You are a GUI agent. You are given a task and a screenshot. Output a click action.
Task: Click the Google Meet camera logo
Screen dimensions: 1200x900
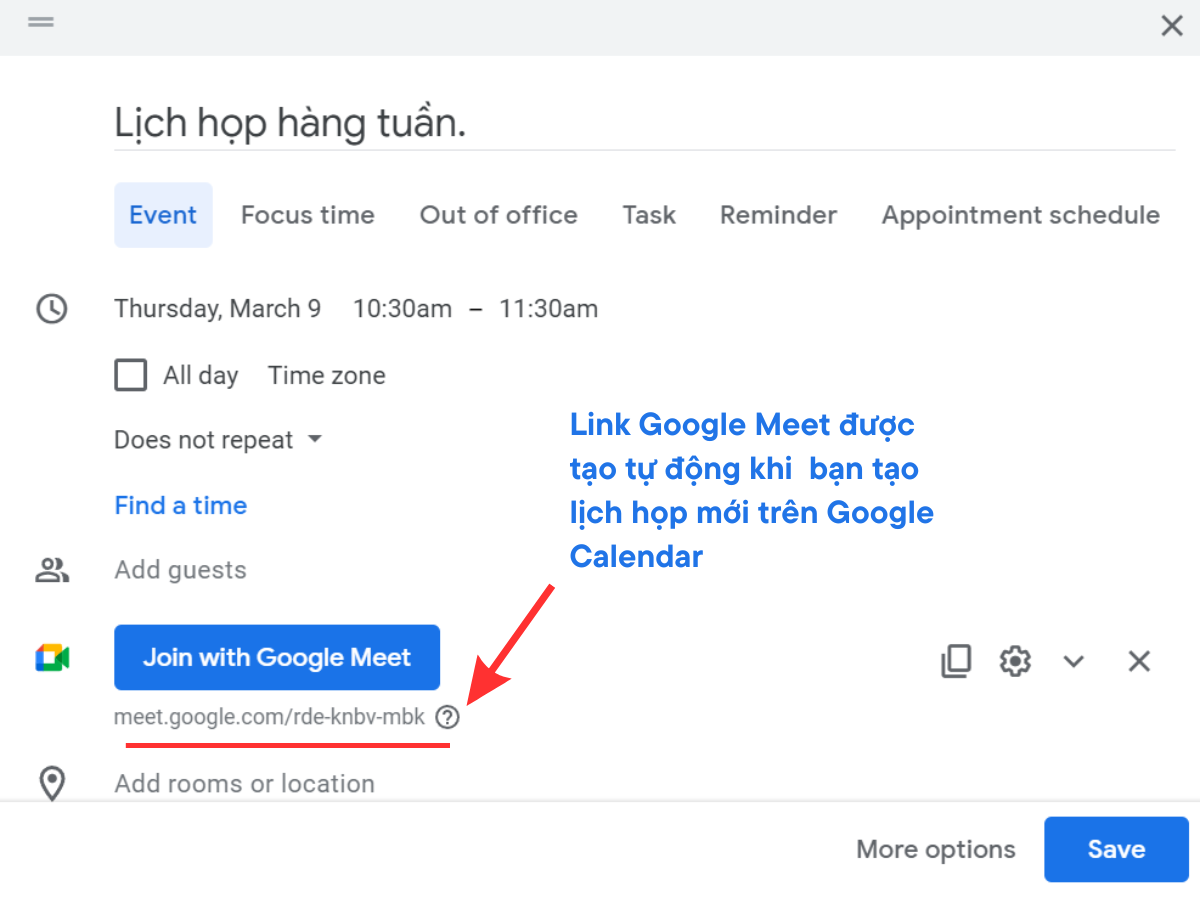coord(52,658)
